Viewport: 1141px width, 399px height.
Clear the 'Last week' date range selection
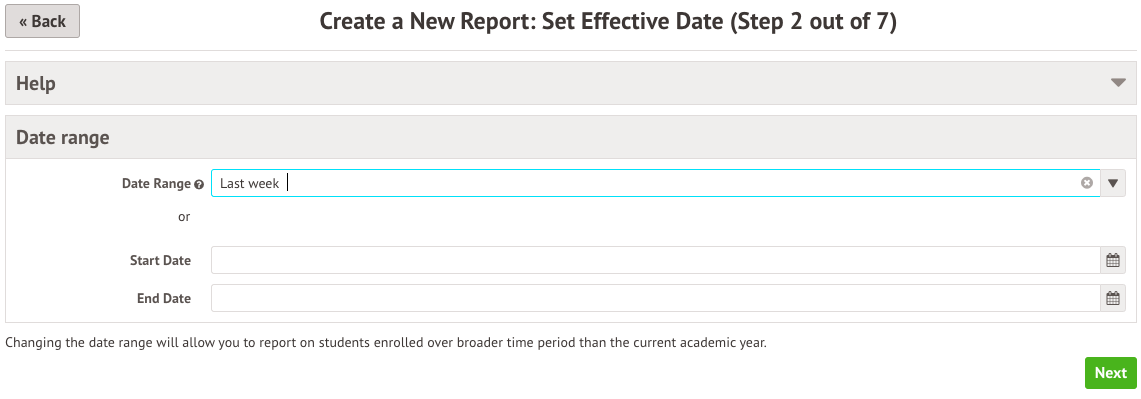point(1086,183)
